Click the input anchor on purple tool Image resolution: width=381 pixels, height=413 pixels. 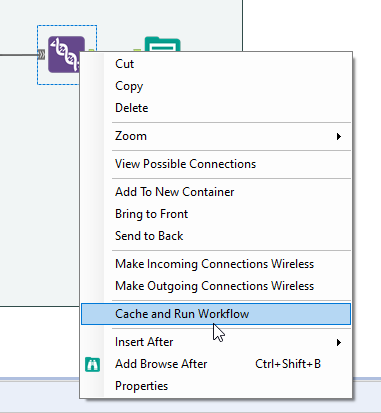tap(41, 54)
